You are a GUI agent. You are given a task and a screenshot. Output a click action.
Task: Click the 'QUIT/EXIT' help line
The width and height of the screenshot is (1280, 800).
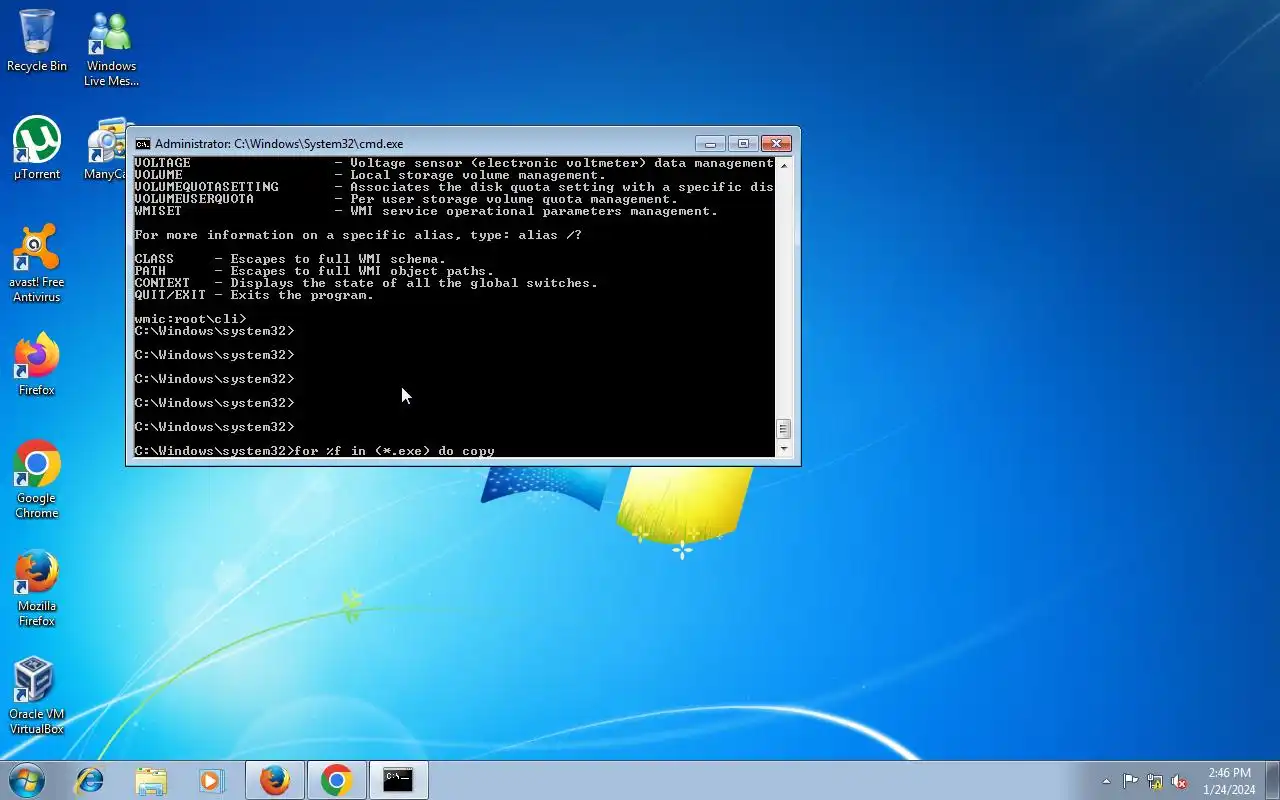pos(254,295)
